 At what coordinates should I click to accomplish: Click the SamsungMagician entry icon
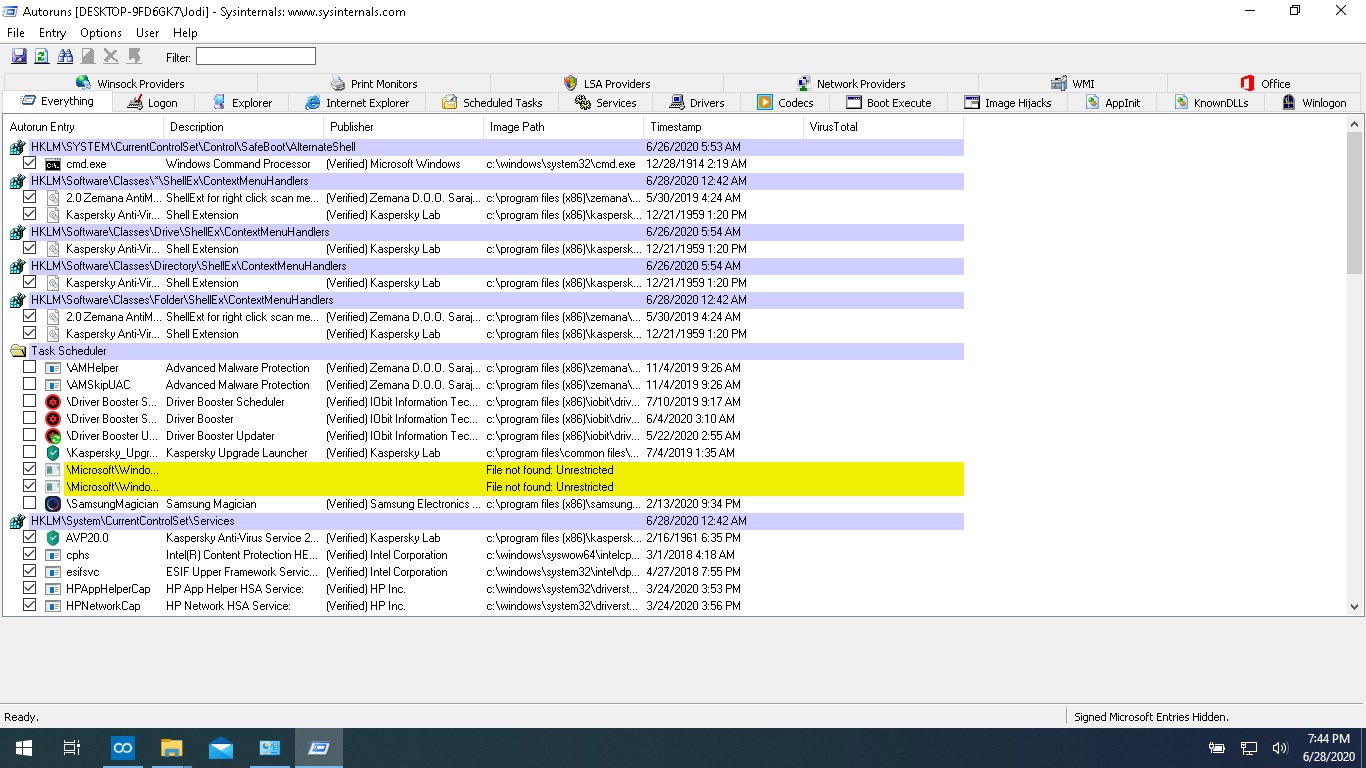coord(53,504)
